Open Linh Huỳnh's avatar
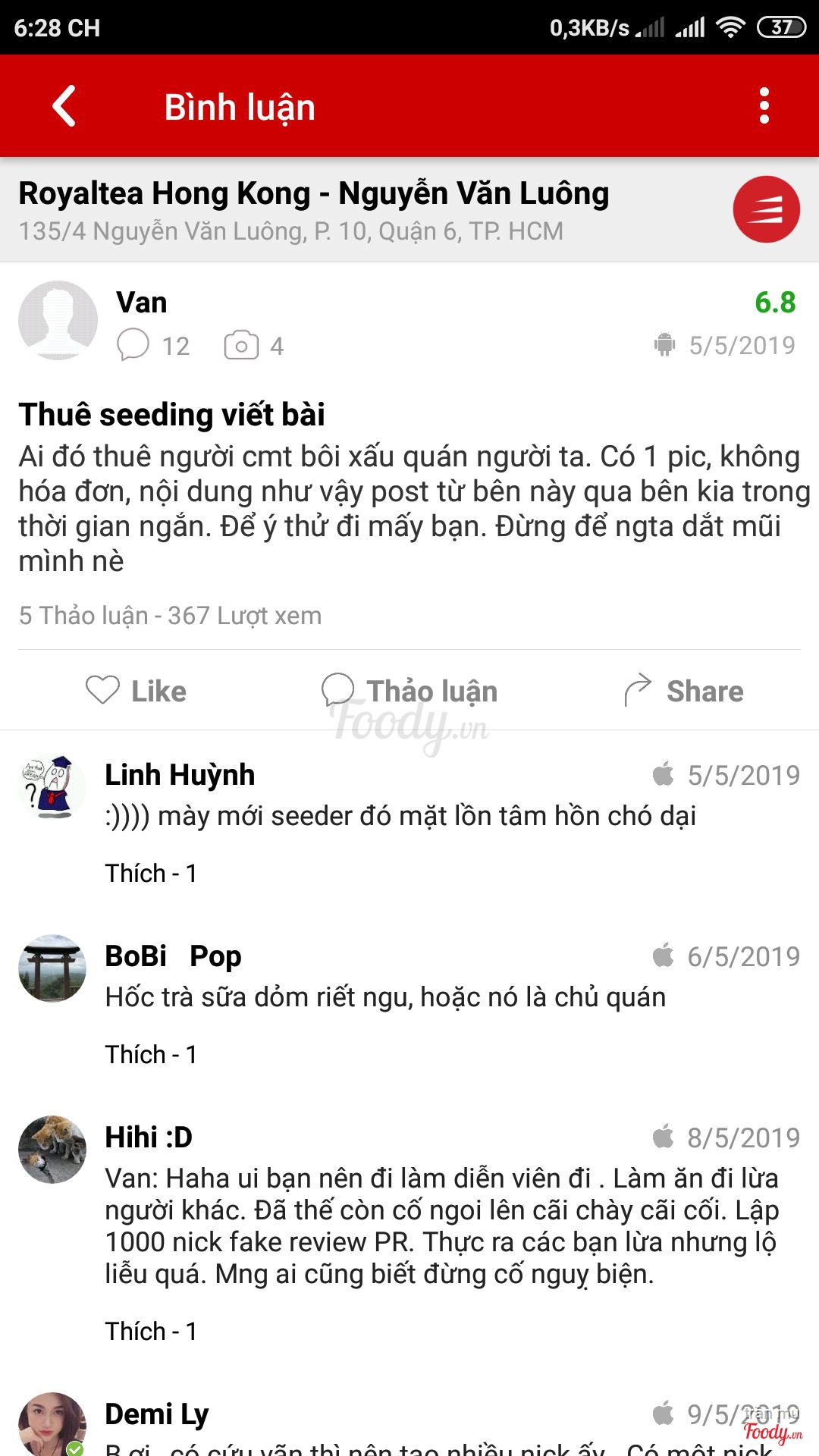The width and height of the screenshot is (819, 1456). (x=52, y=787)
